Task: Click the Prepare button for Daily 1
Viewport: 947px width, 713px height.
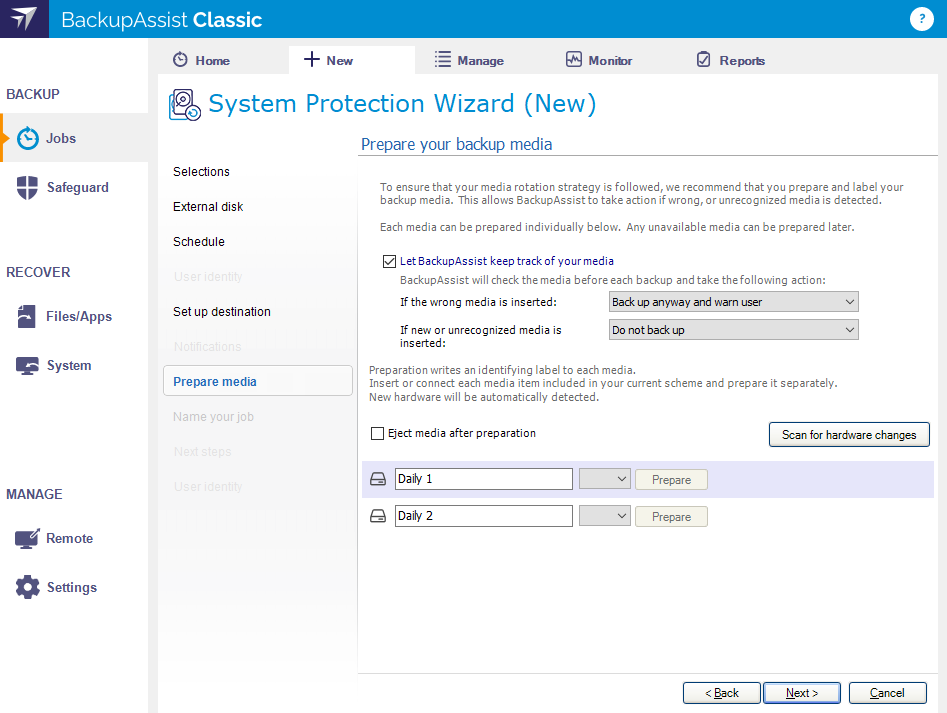Action: pyautogui.click(x=671, y=480)
